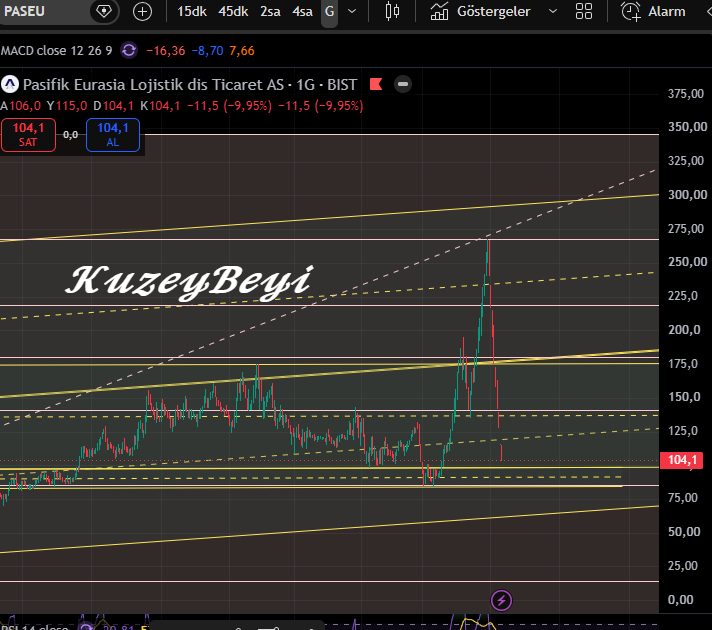Switch to the 4sa timeframe
712x630 pixels.
click(302, 11)
